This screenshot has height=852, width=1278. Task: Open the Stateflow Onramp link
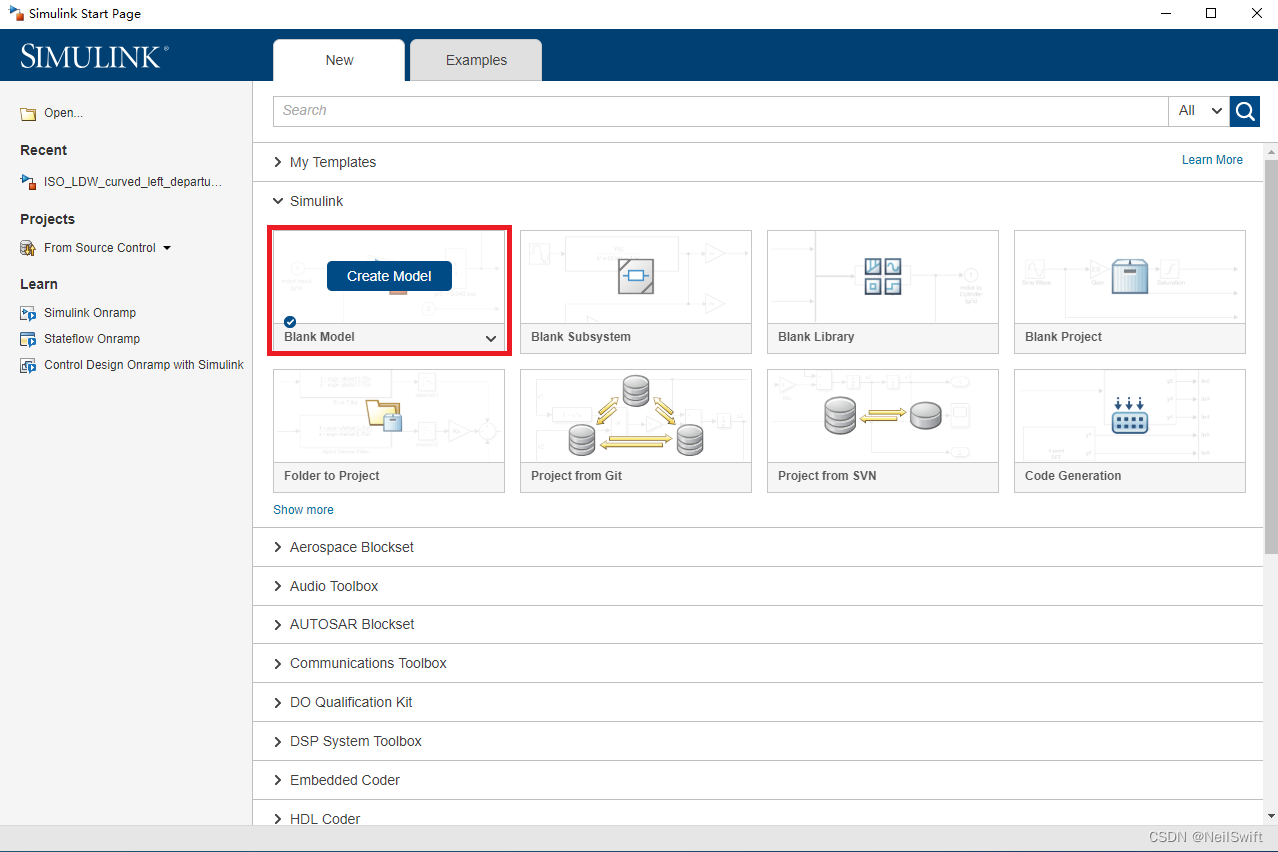(x=92, y=339)
